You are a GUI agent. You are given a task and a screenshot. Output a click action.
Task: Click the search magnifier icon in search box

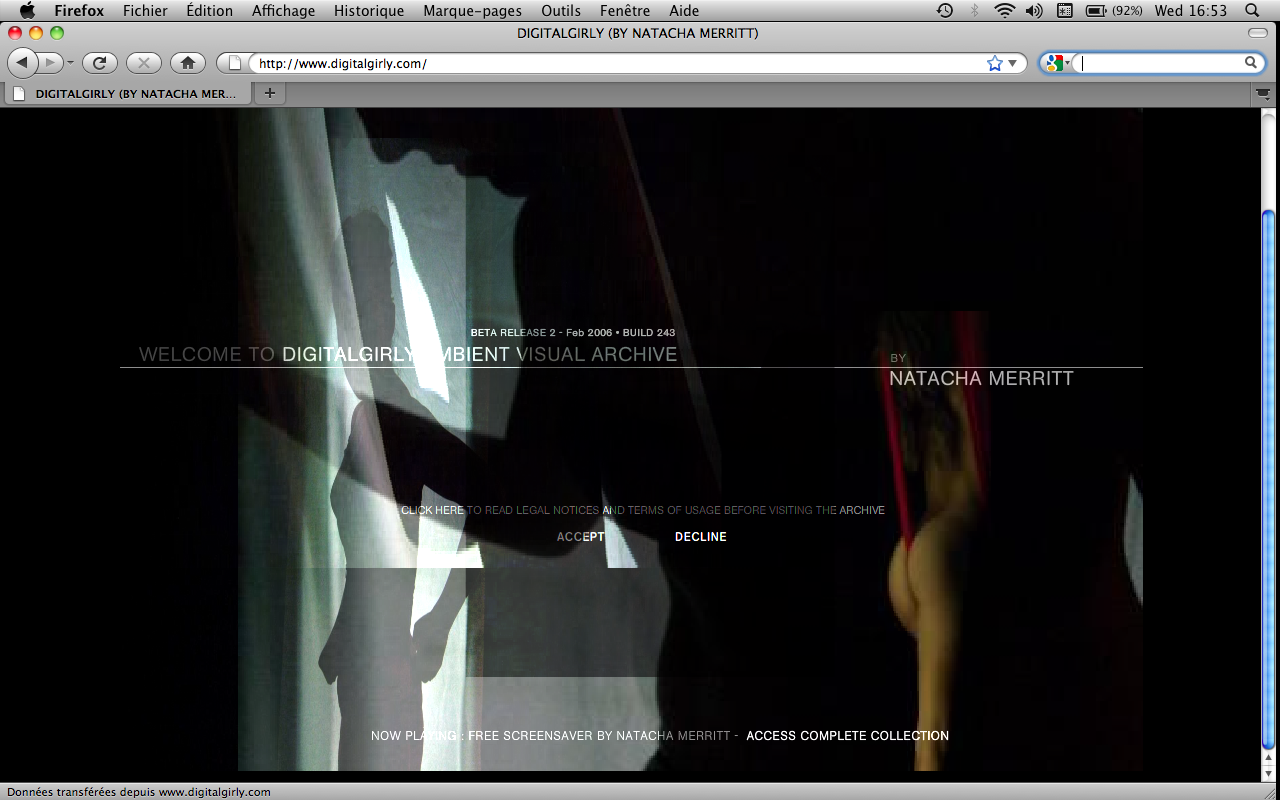pyautogui.click(x=1250, y=63)
